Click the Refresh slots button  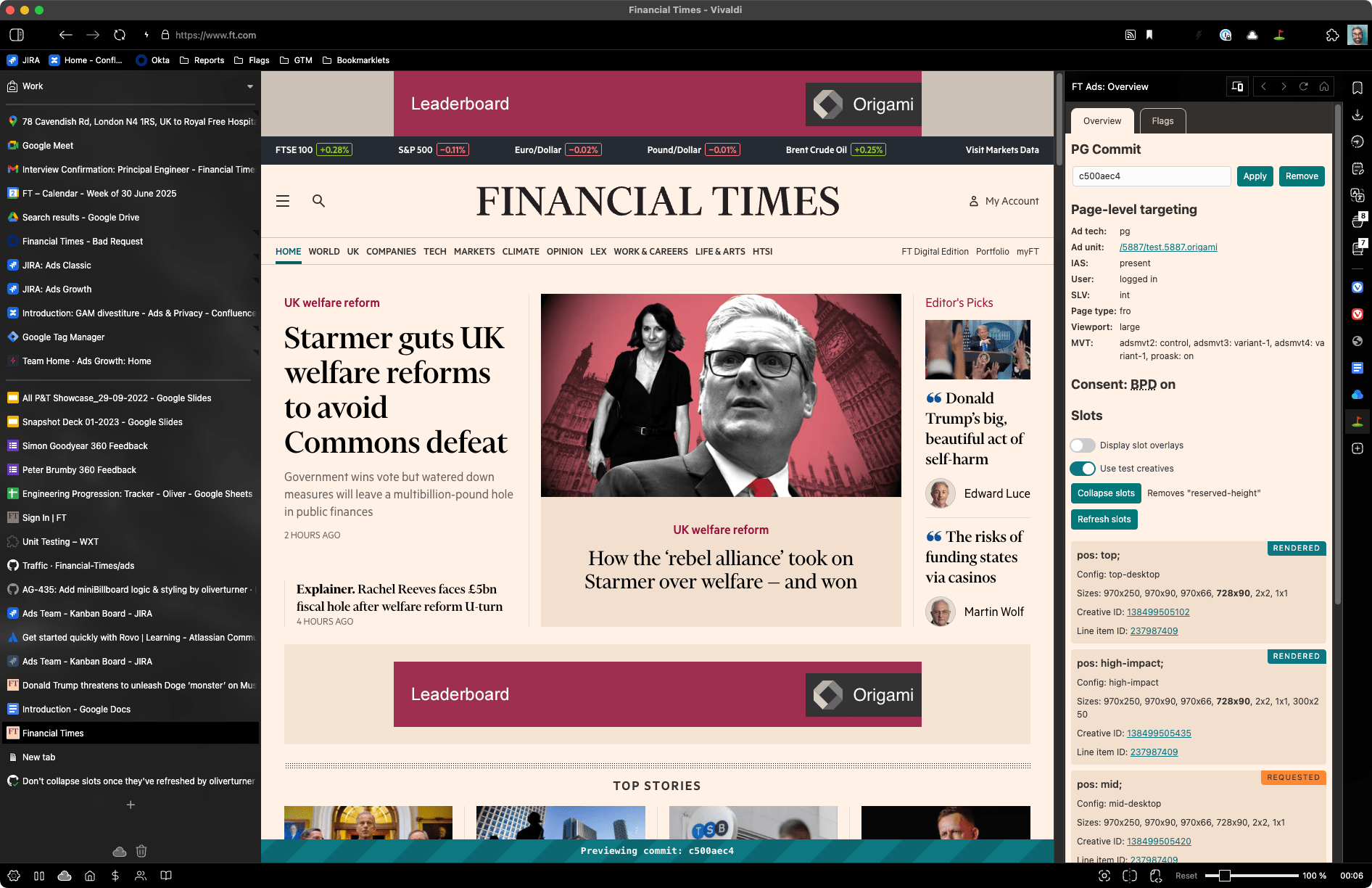pos(1104,519)
